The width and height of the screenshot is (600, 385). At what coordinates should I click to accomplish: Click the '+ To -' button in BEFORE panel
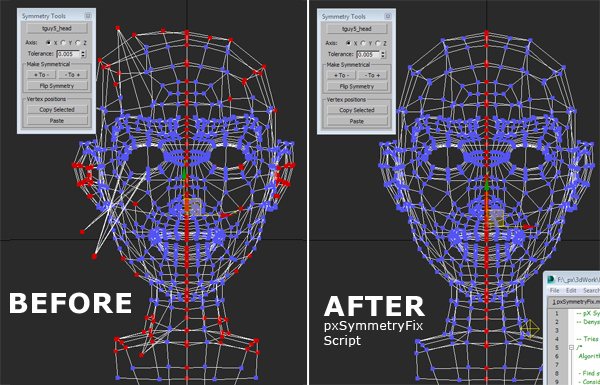point(41,75)
